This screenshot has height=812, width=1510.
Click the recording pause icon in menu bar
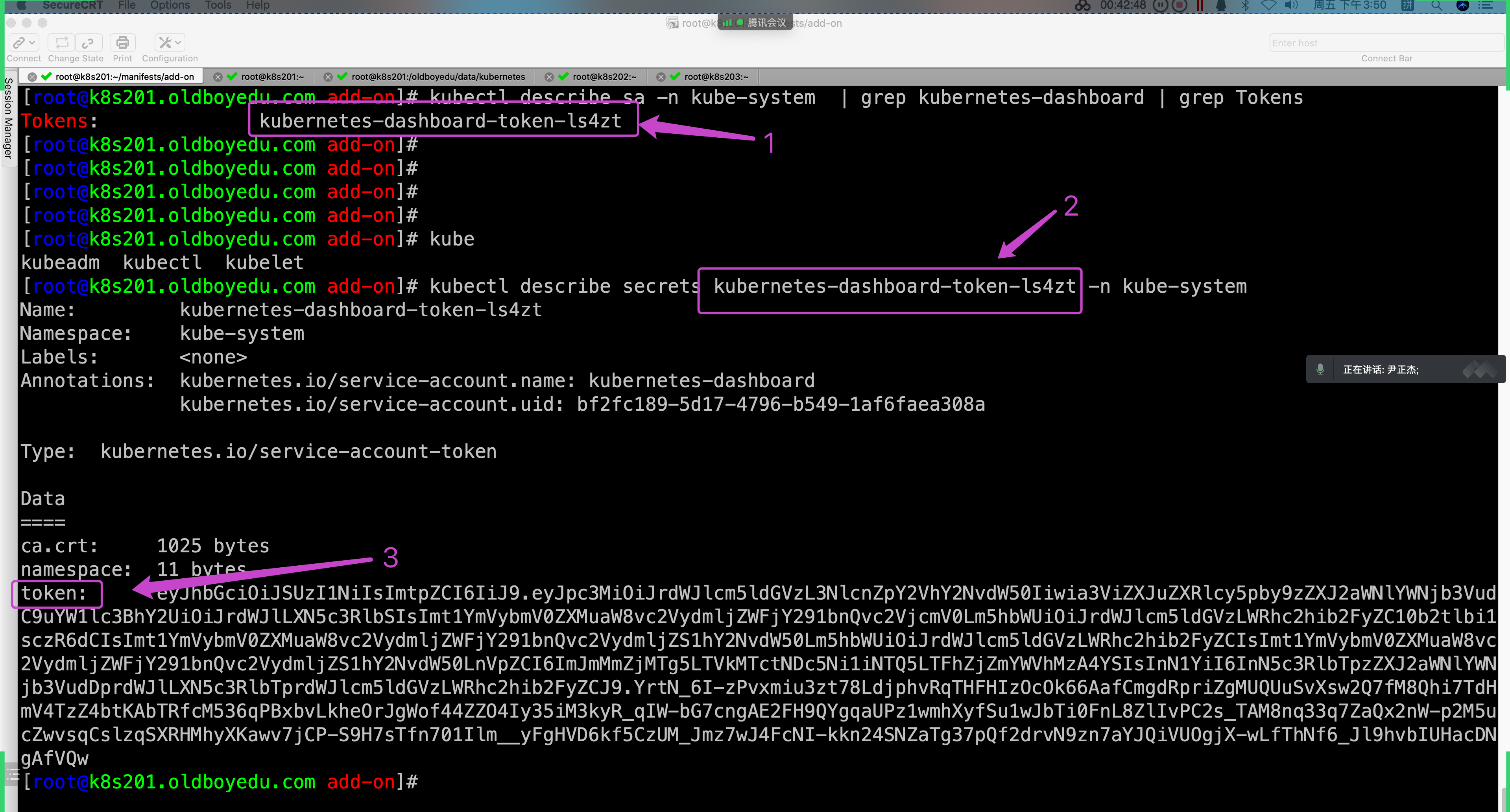click(x=1161, y=5)
